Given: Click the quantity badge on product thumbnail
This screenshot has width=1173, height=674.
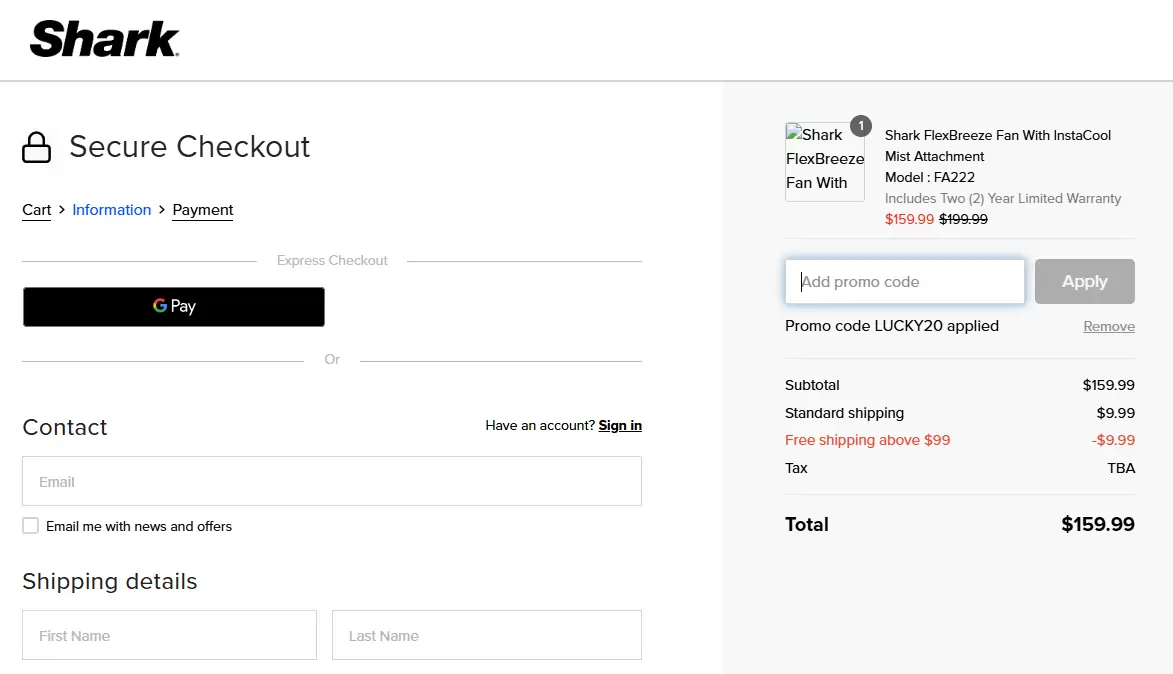Looking at the screenshot, I should coord(860,126).
